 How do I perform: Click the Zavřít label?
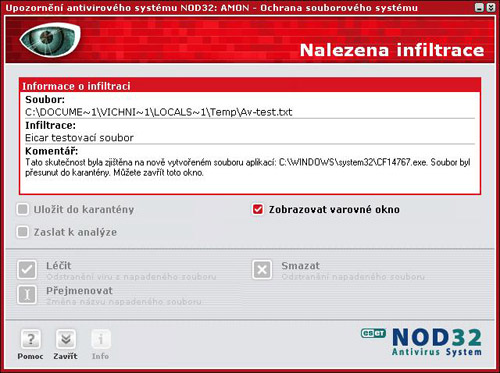point(65,356)
